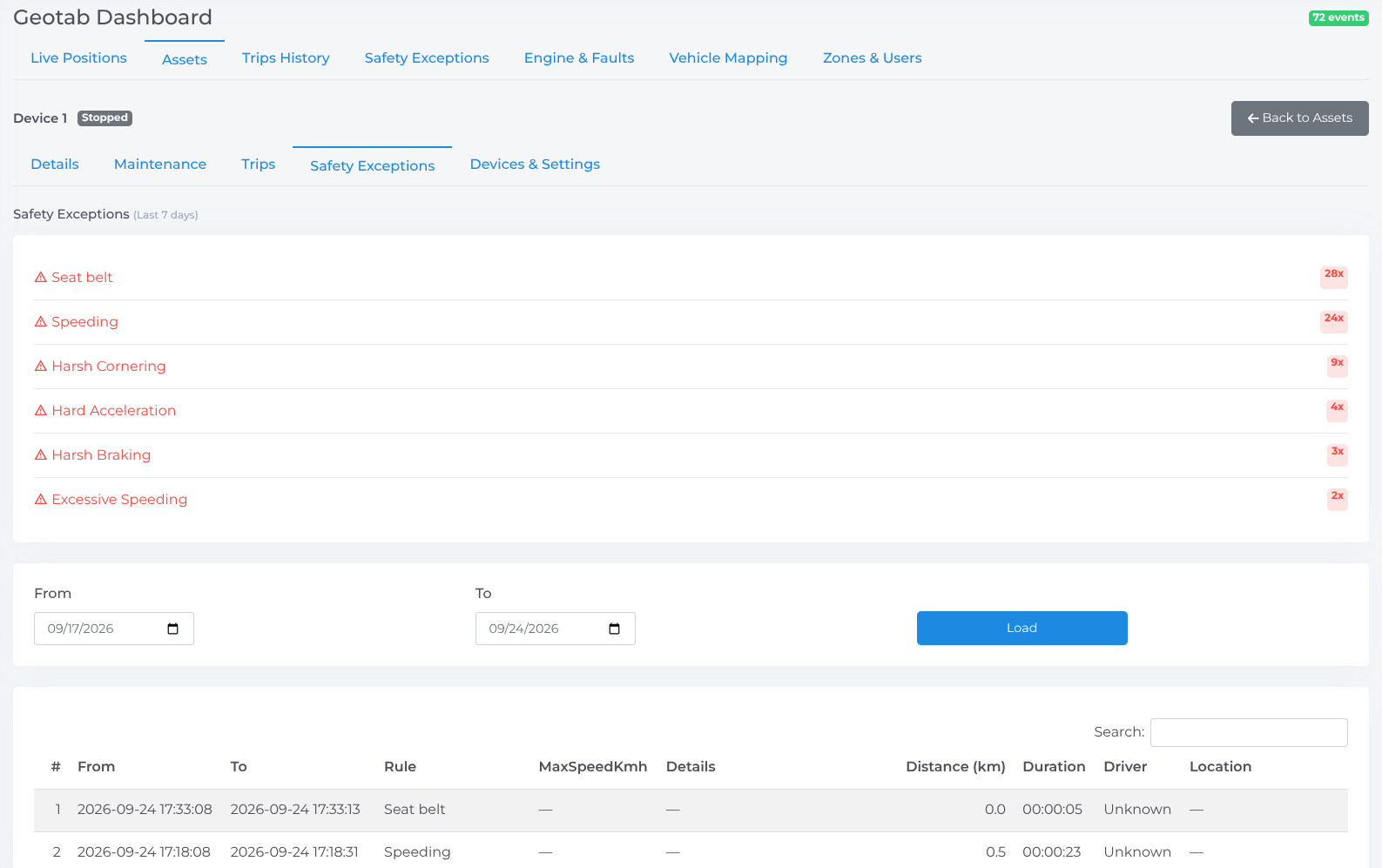Click row 1 To time 2026-09-24 17:33:13
1382x868 pixels.
pyautogui.click(x=295, y=809)
